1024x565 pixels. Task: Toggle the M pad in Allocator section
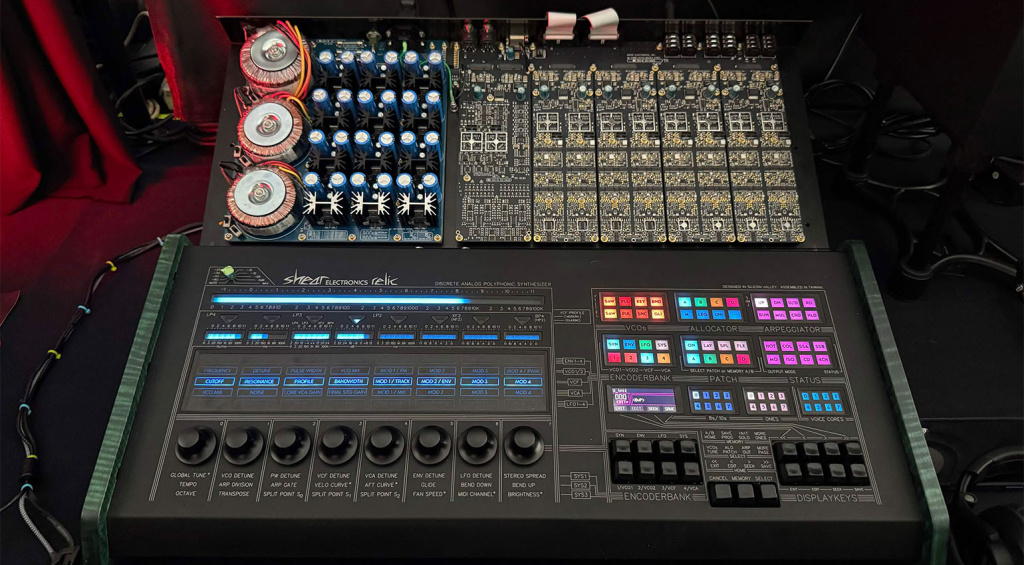tap(686, 314)
